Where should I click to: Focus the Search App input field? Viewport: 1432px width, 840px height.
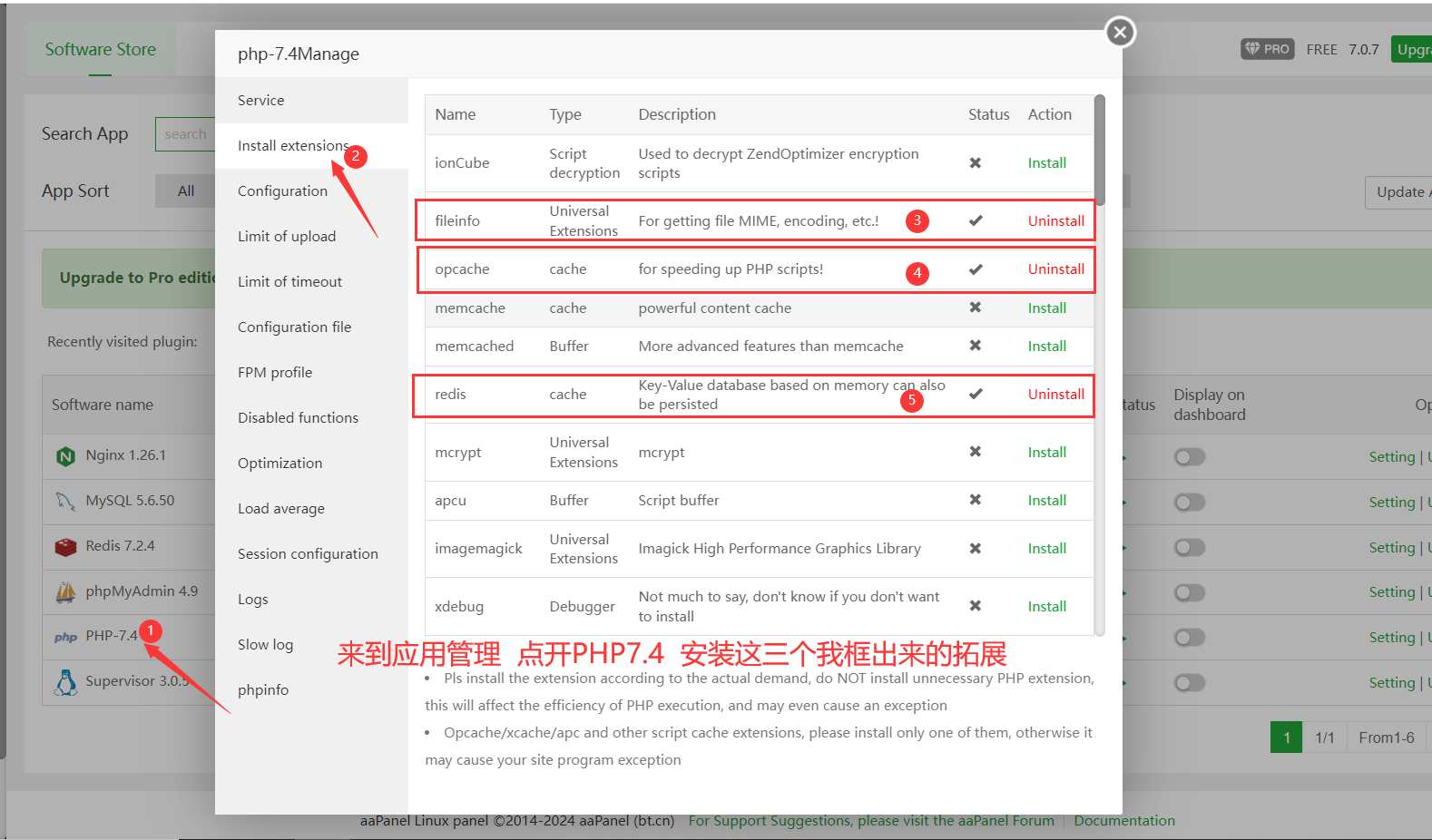click(185, 134)
